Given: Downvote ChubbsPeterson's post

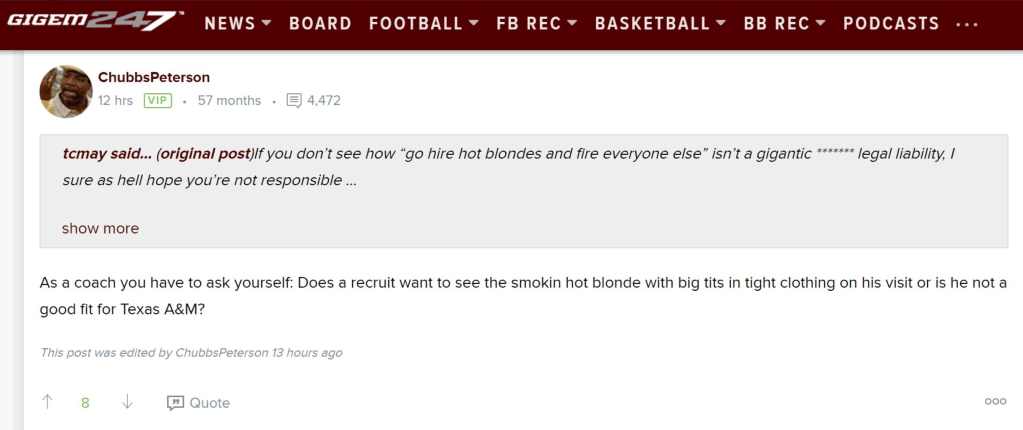Looking at the screenshot, I should (127, 402).
